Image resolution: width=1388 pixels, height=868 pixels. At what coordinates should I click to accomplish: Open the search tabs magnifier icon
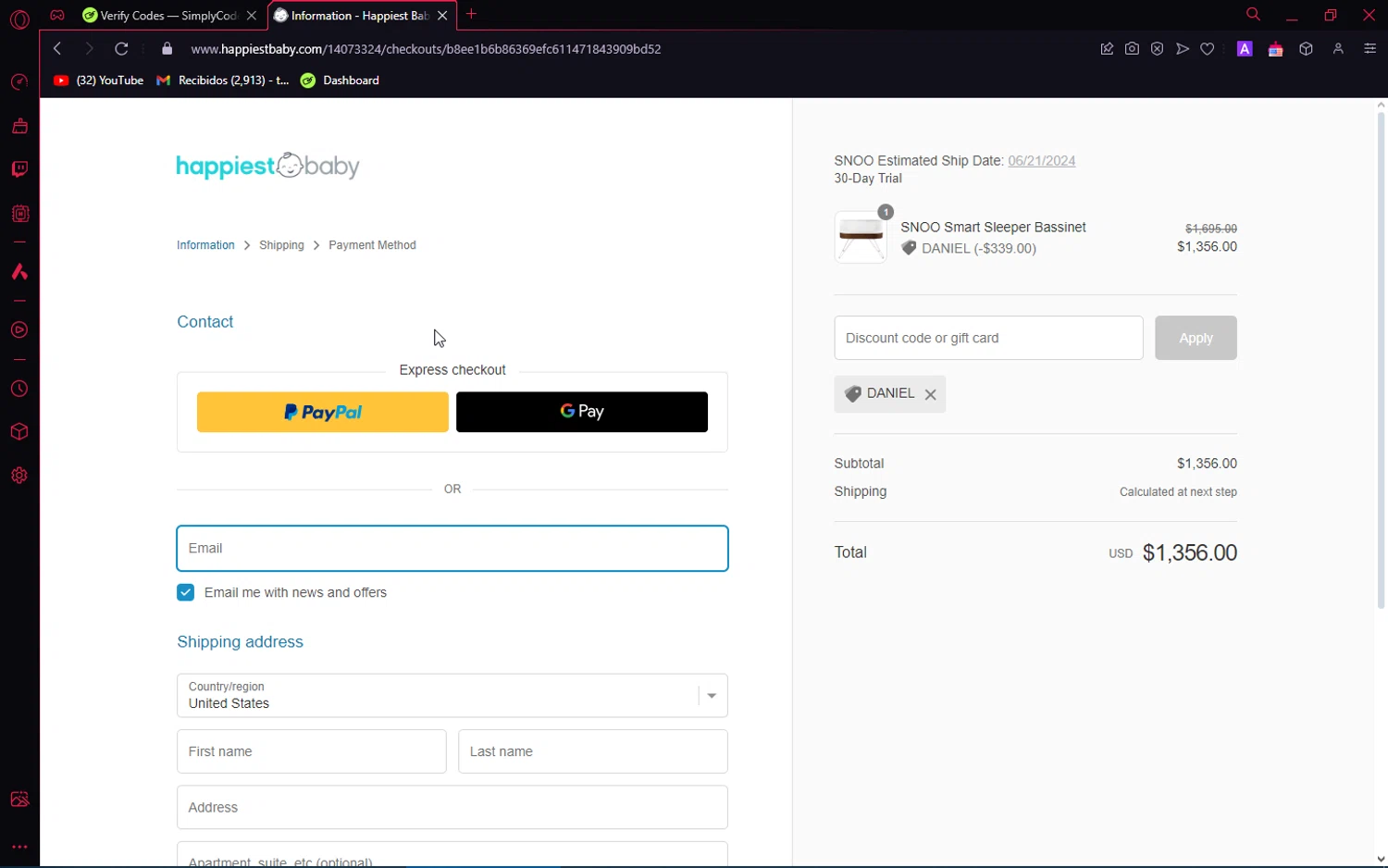coord(1253,15)
